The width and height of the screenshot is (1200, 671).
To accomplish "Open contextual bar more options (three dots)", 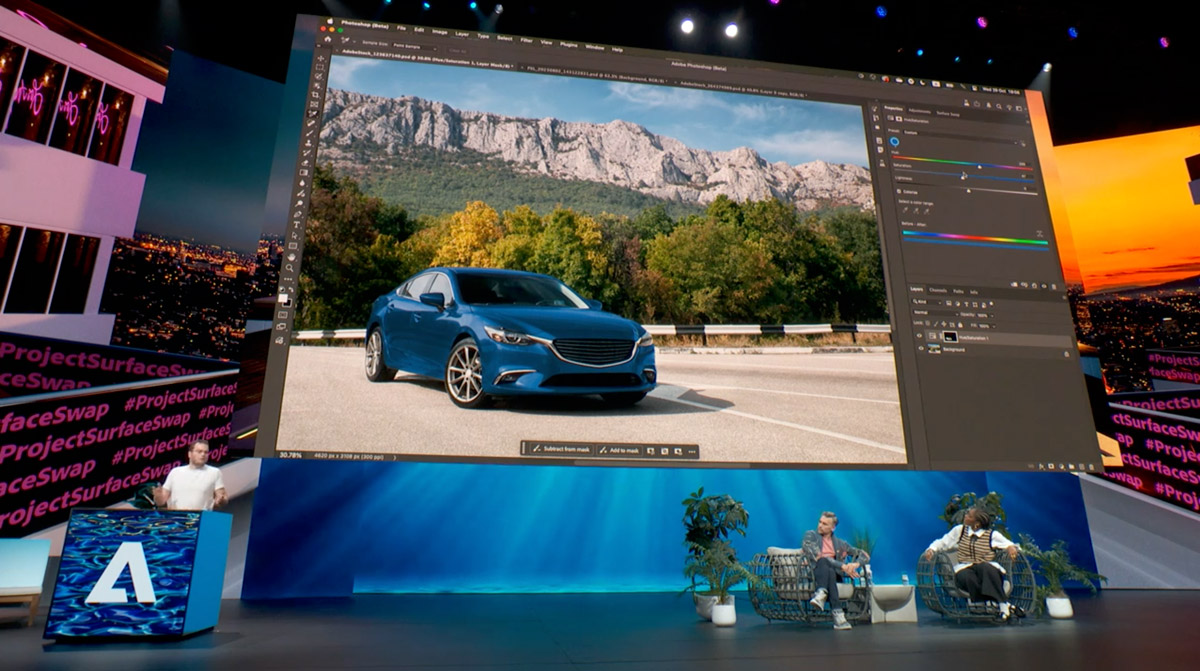I will 692,451.
